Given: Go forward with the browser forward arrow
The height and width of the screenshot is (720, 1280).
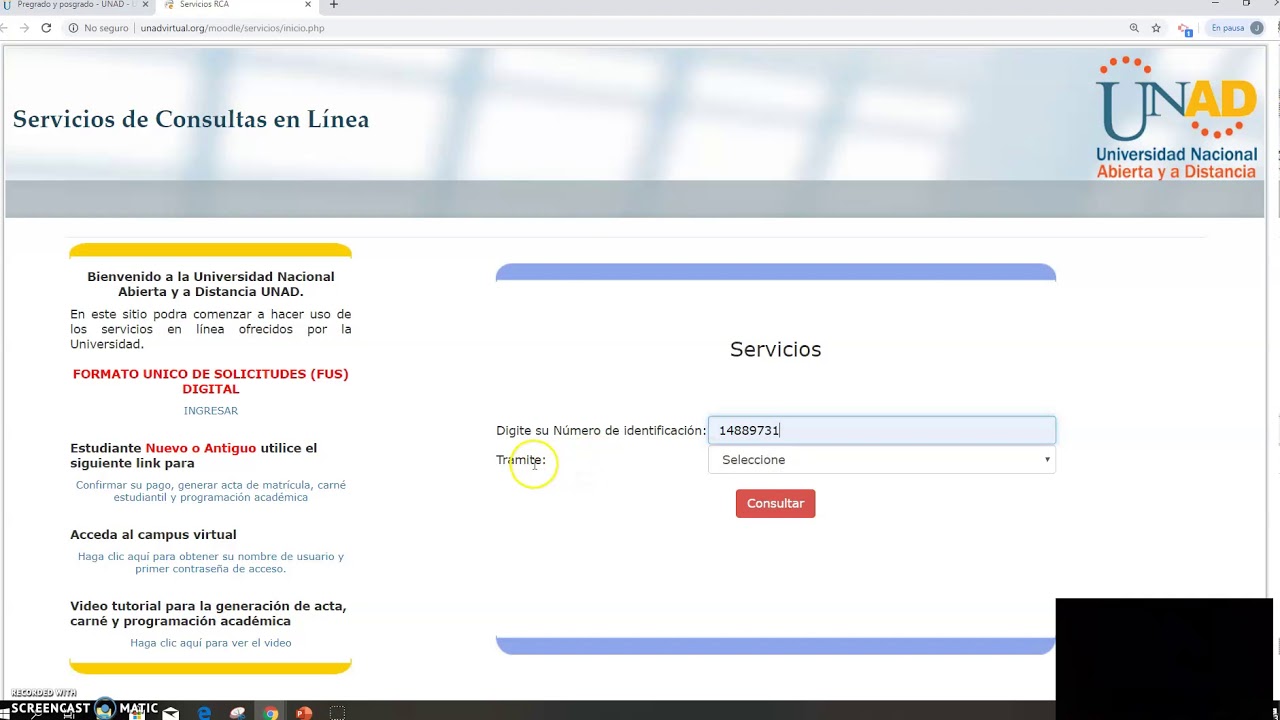Looking at the screenshot, I should (x=25, y=28).
